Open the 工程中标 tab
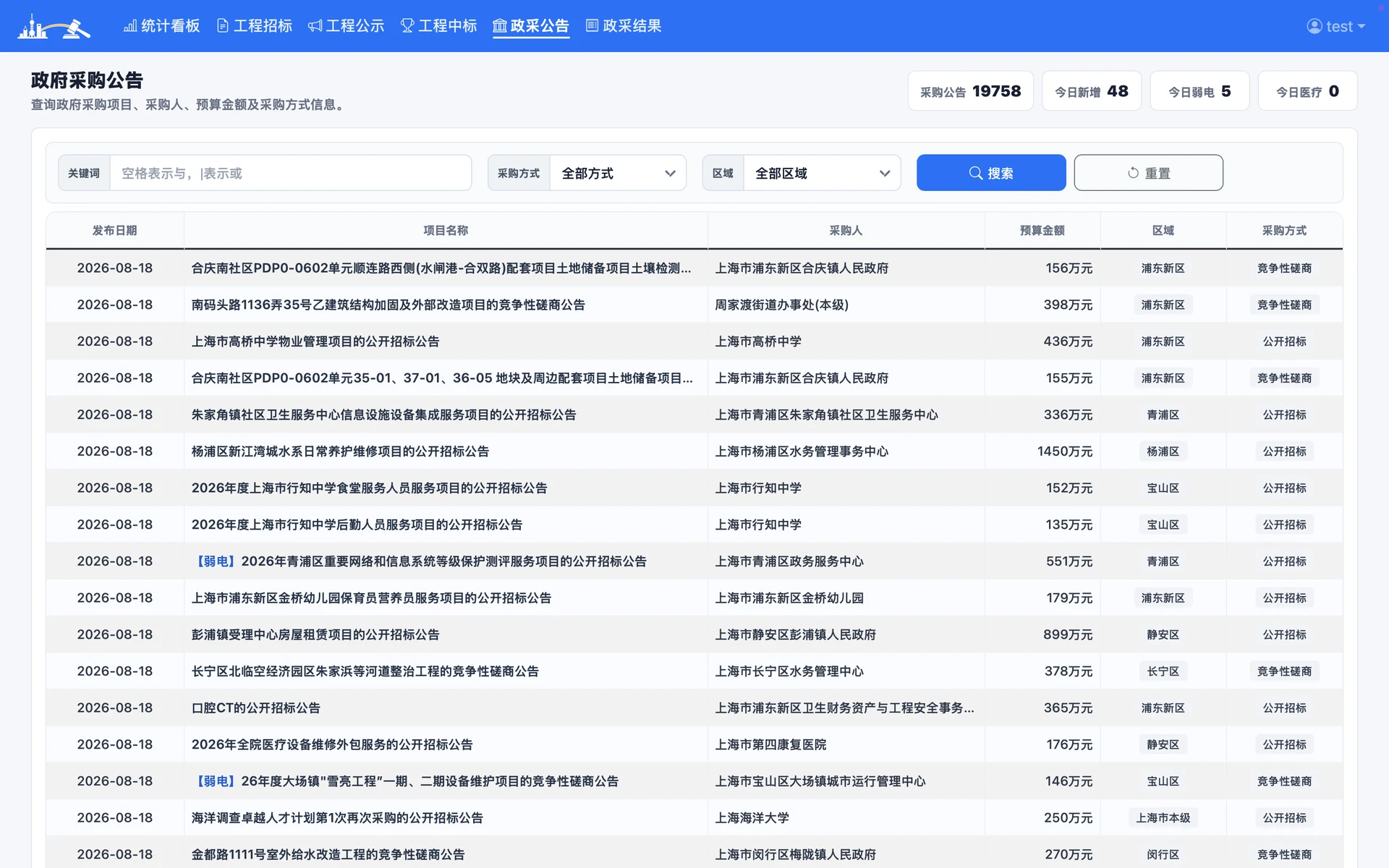The height and width of the screenshot is (868, 1389). click(439, 26)
